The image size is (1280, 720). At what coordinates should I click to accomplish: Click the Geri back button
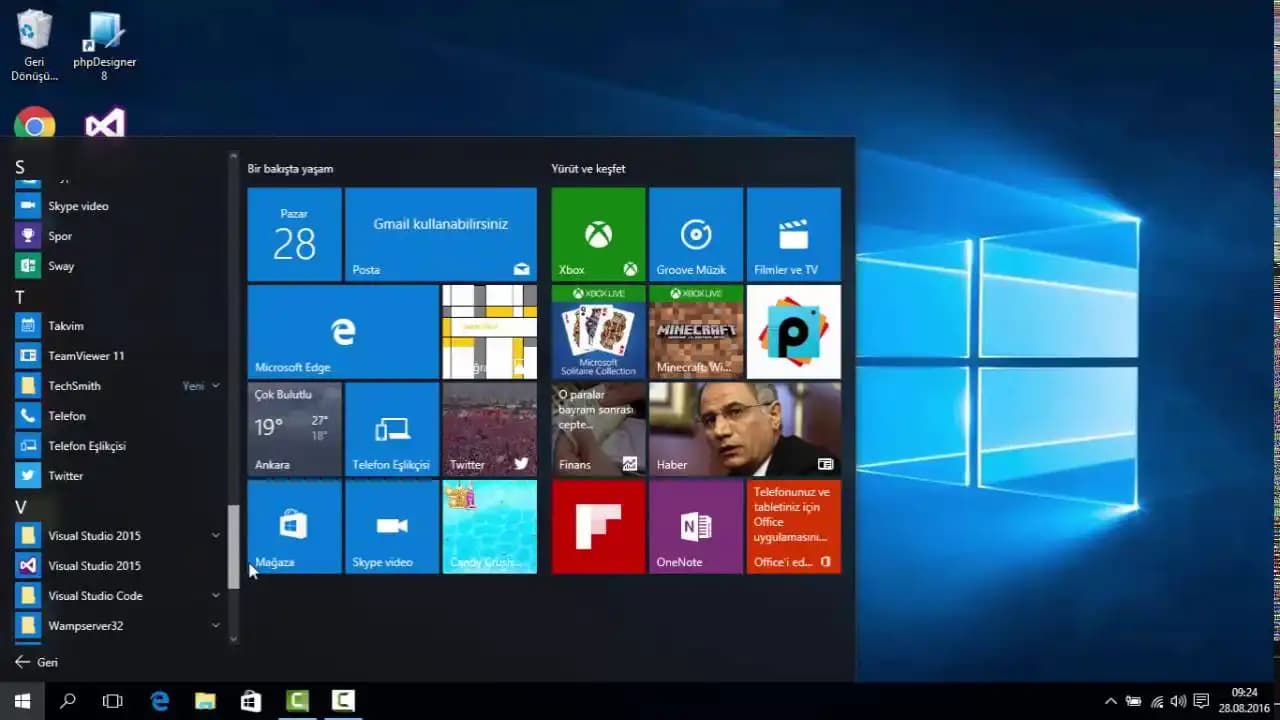(x=37, y=662)
